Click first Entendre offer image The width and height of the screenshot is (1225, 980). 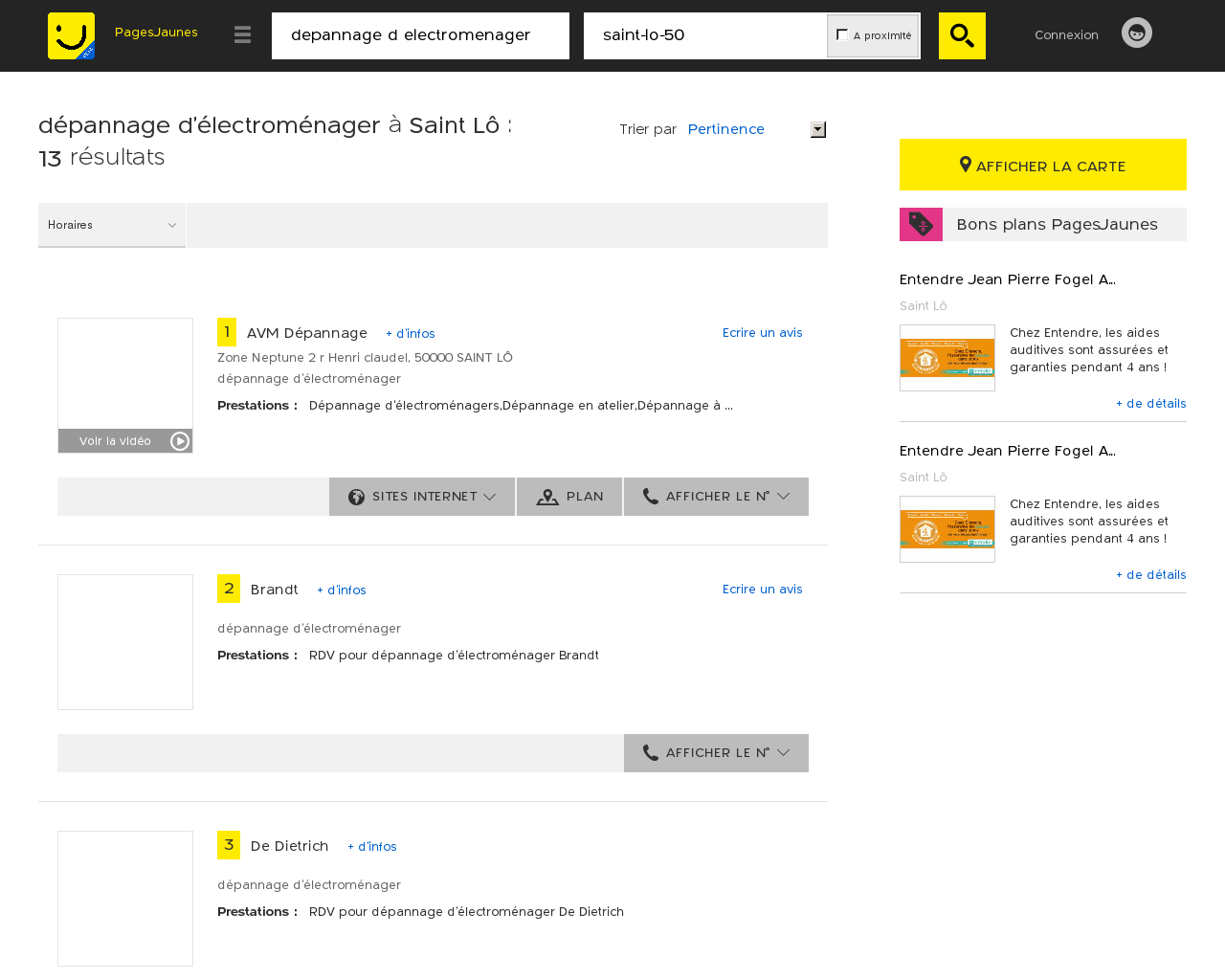[947, 358]
